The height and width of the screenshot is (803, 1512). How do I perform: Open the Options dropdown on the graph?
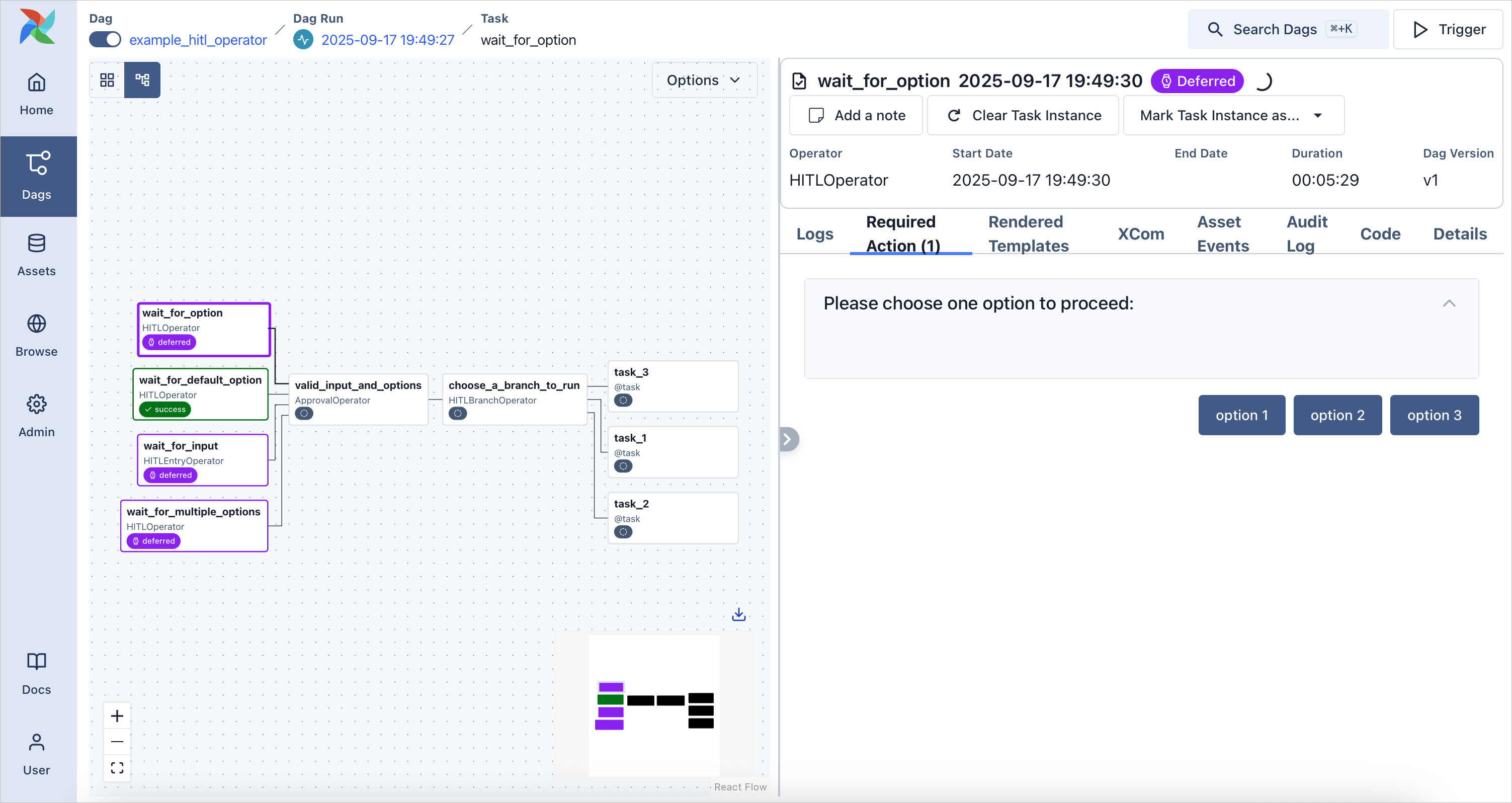(704, 80)
